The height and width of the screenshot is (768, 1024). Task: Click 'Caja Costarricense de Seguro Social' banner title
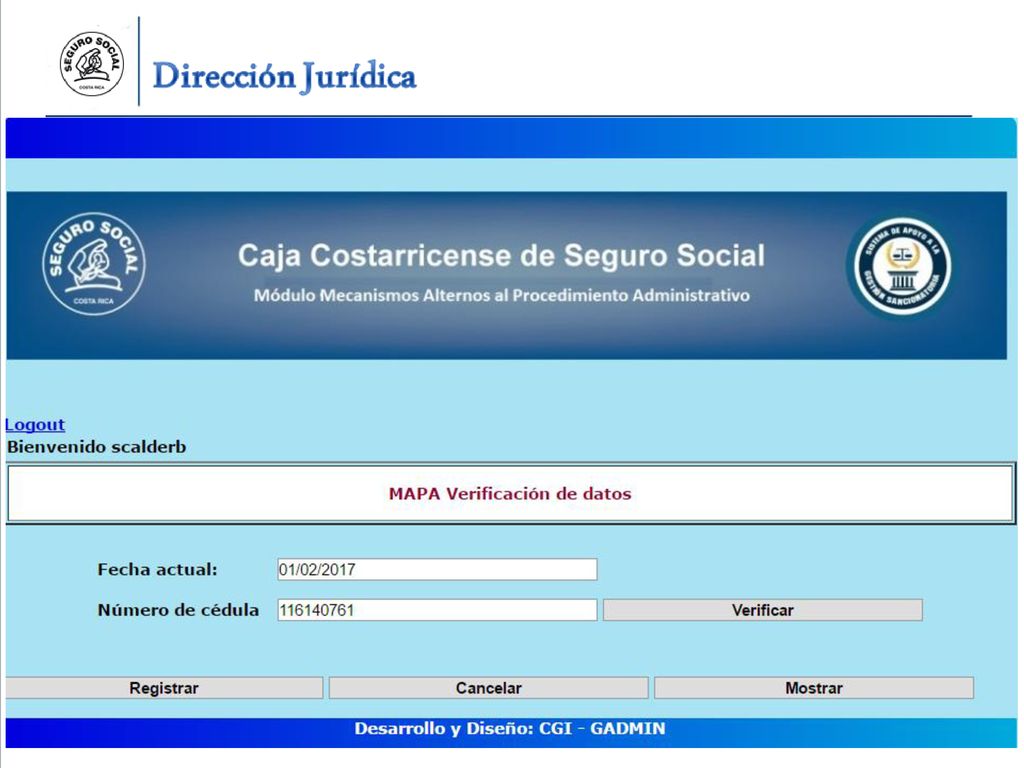point(501,255)
